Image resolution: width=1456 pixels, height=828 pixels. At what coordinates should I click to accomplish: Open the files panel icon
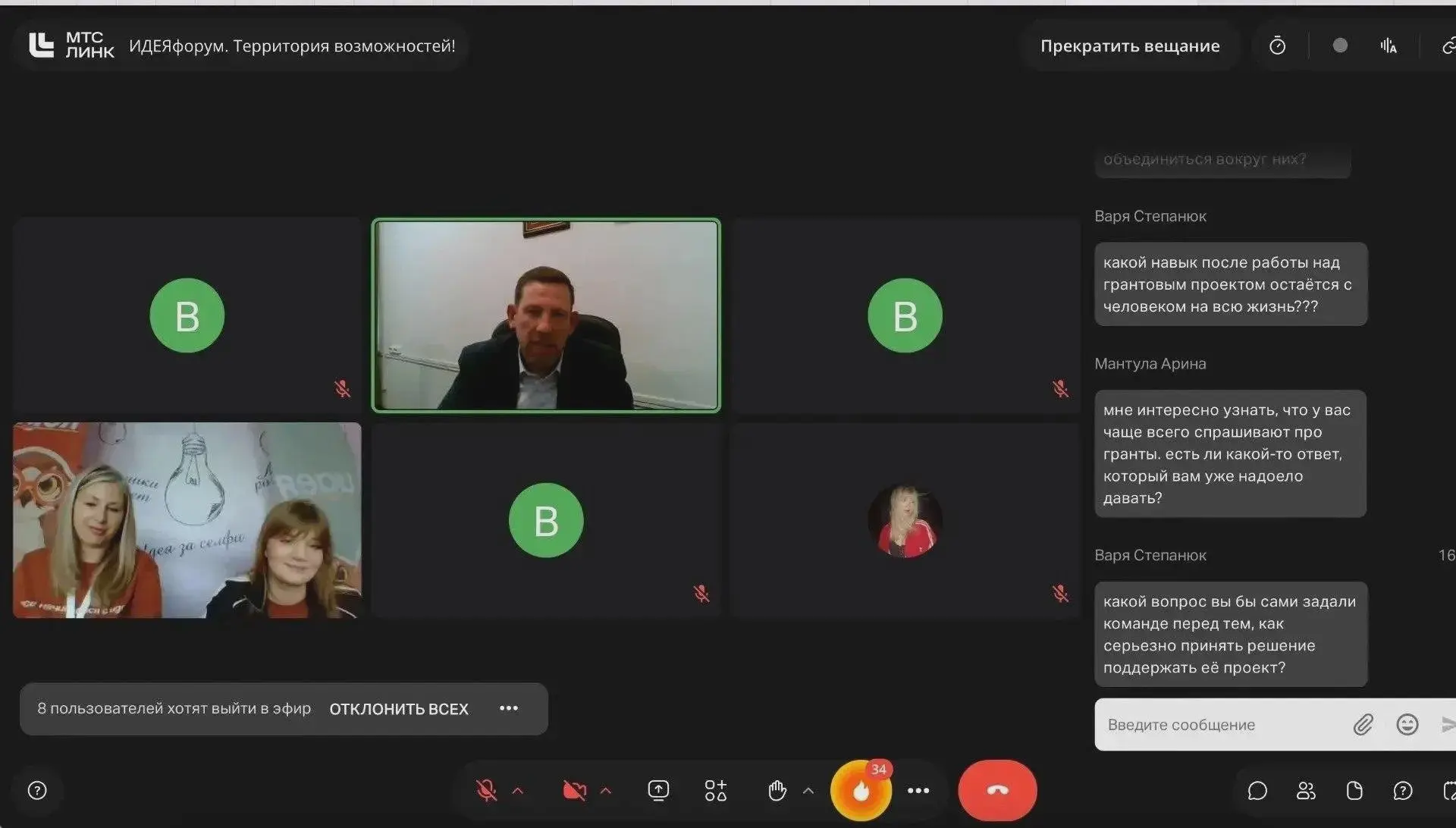coord(1354,791)
